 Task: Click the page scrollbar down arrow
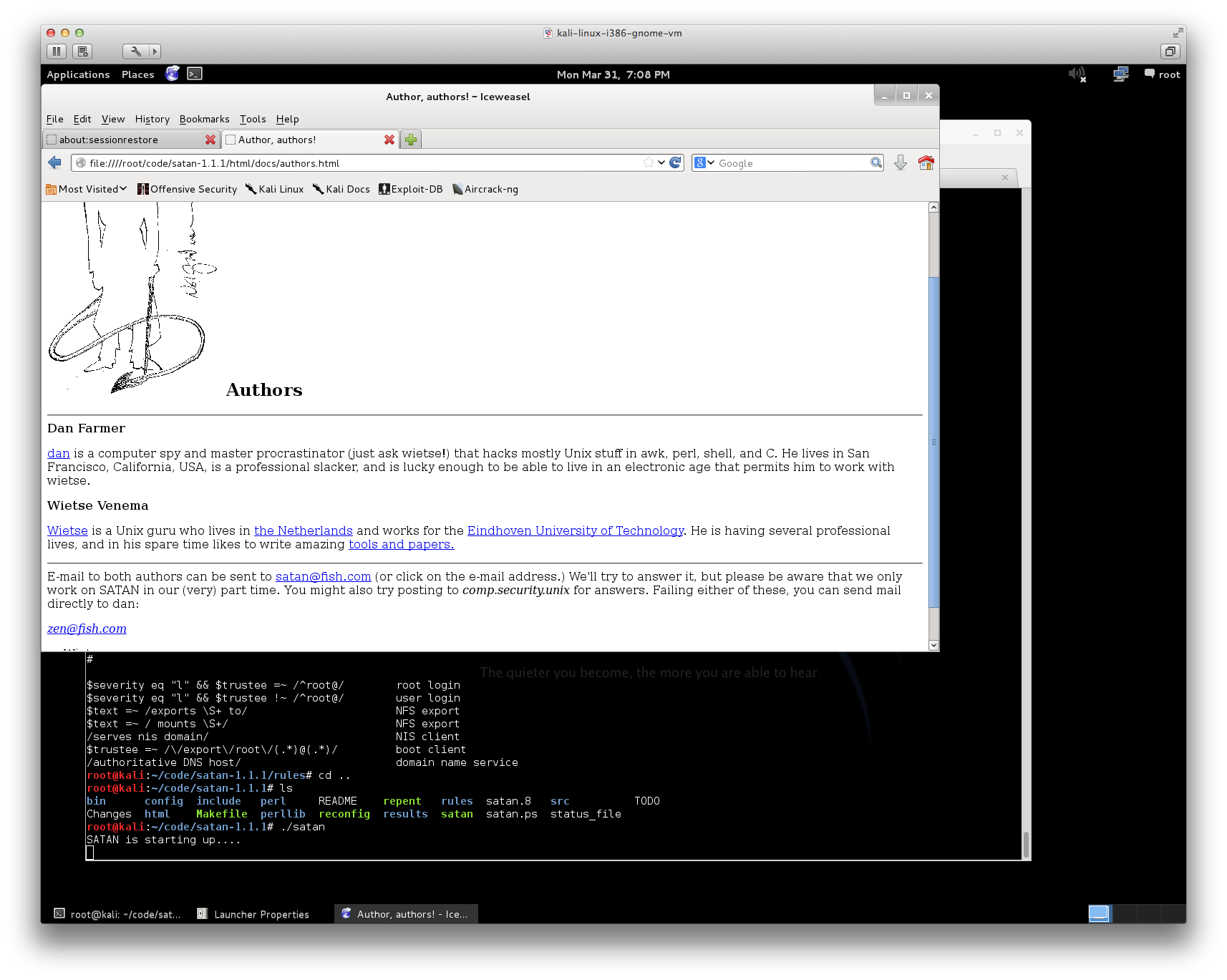tap(933, 645)
